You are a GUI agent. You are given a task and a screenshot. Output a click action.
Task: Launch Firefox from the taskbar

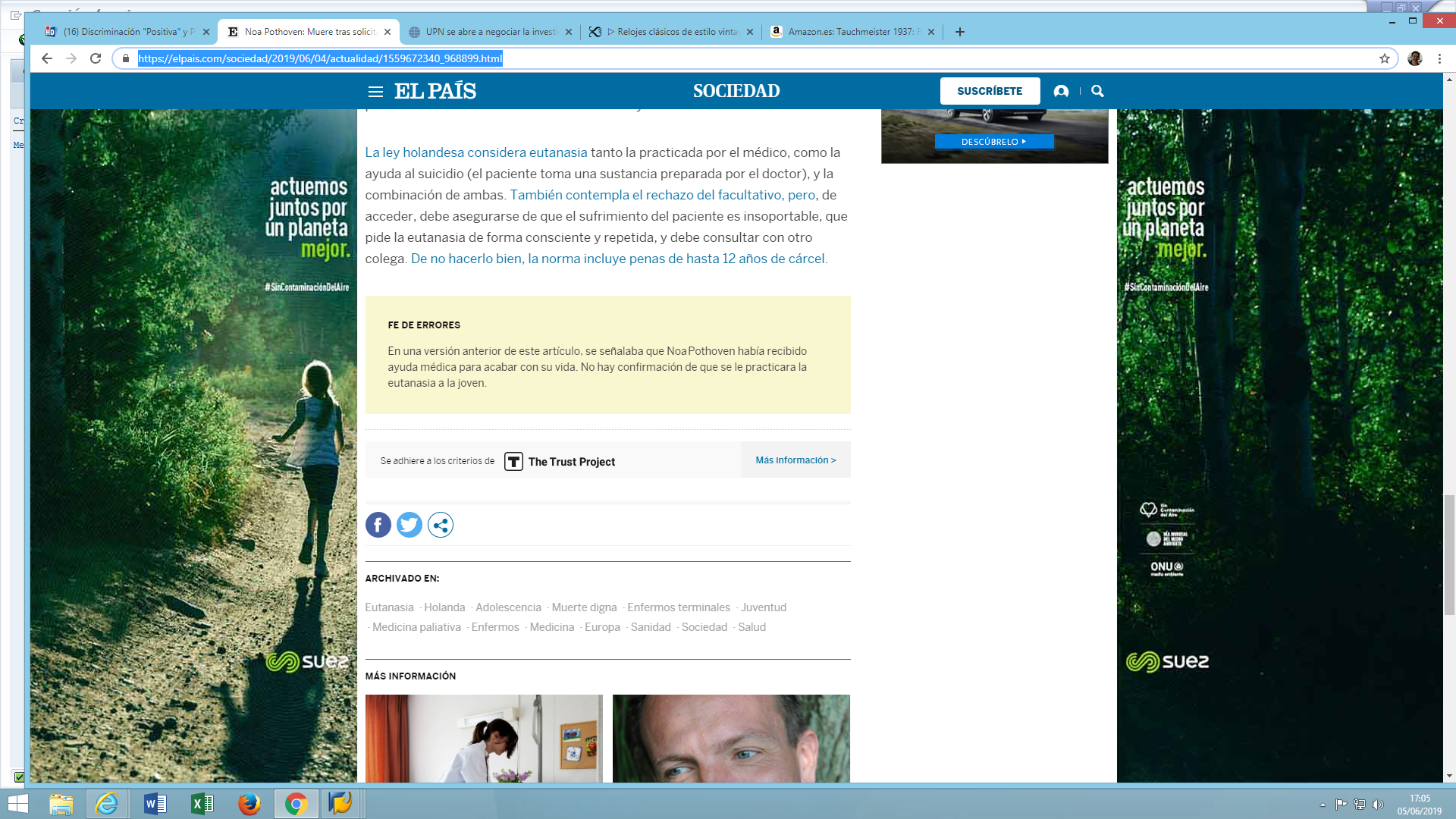click(x=249, y=804)
